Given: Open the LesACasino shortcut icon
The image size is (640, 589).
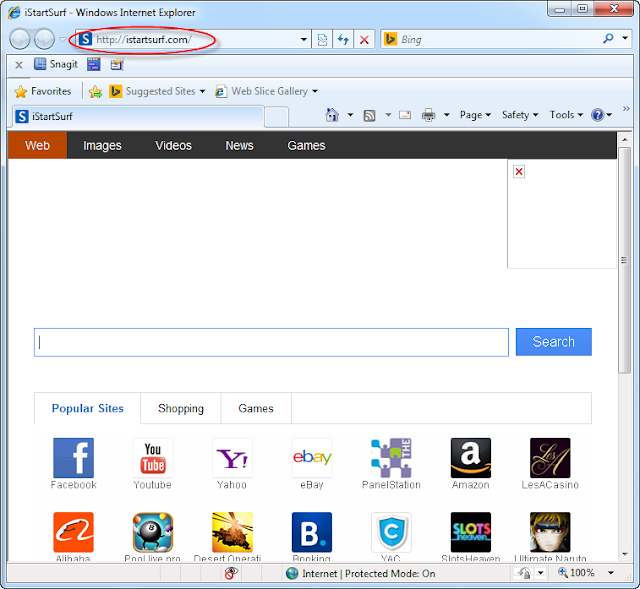Looking at the screenshot, I should (x=550, y=458).
